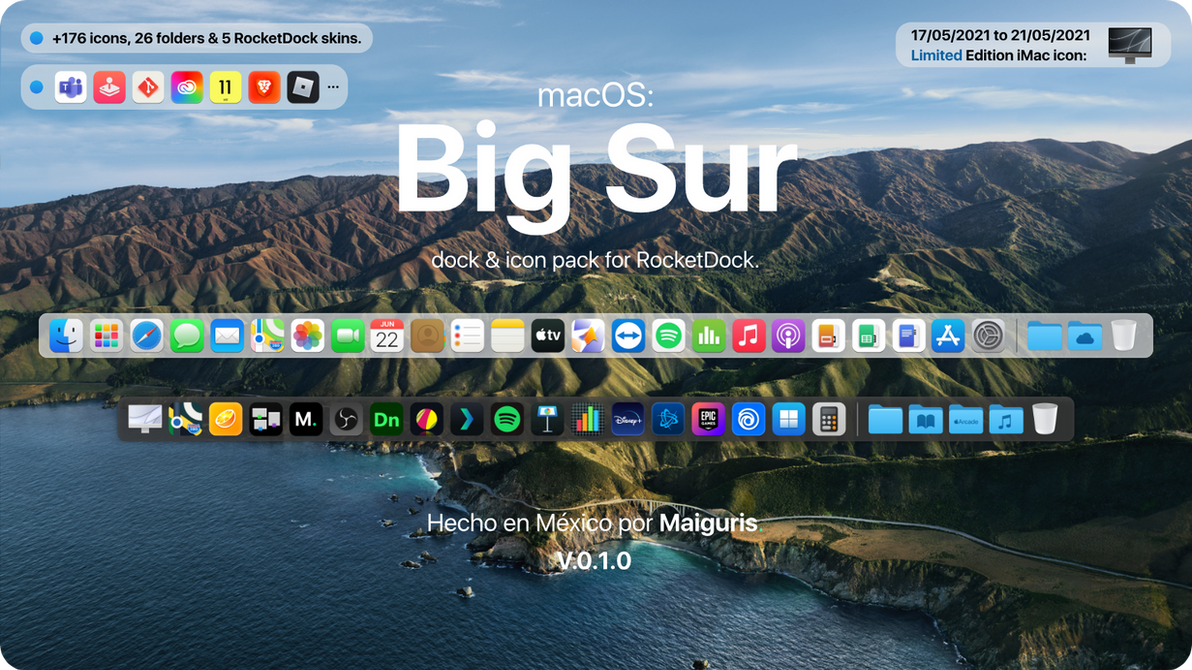Open the green Messages app

coord(187,335)
